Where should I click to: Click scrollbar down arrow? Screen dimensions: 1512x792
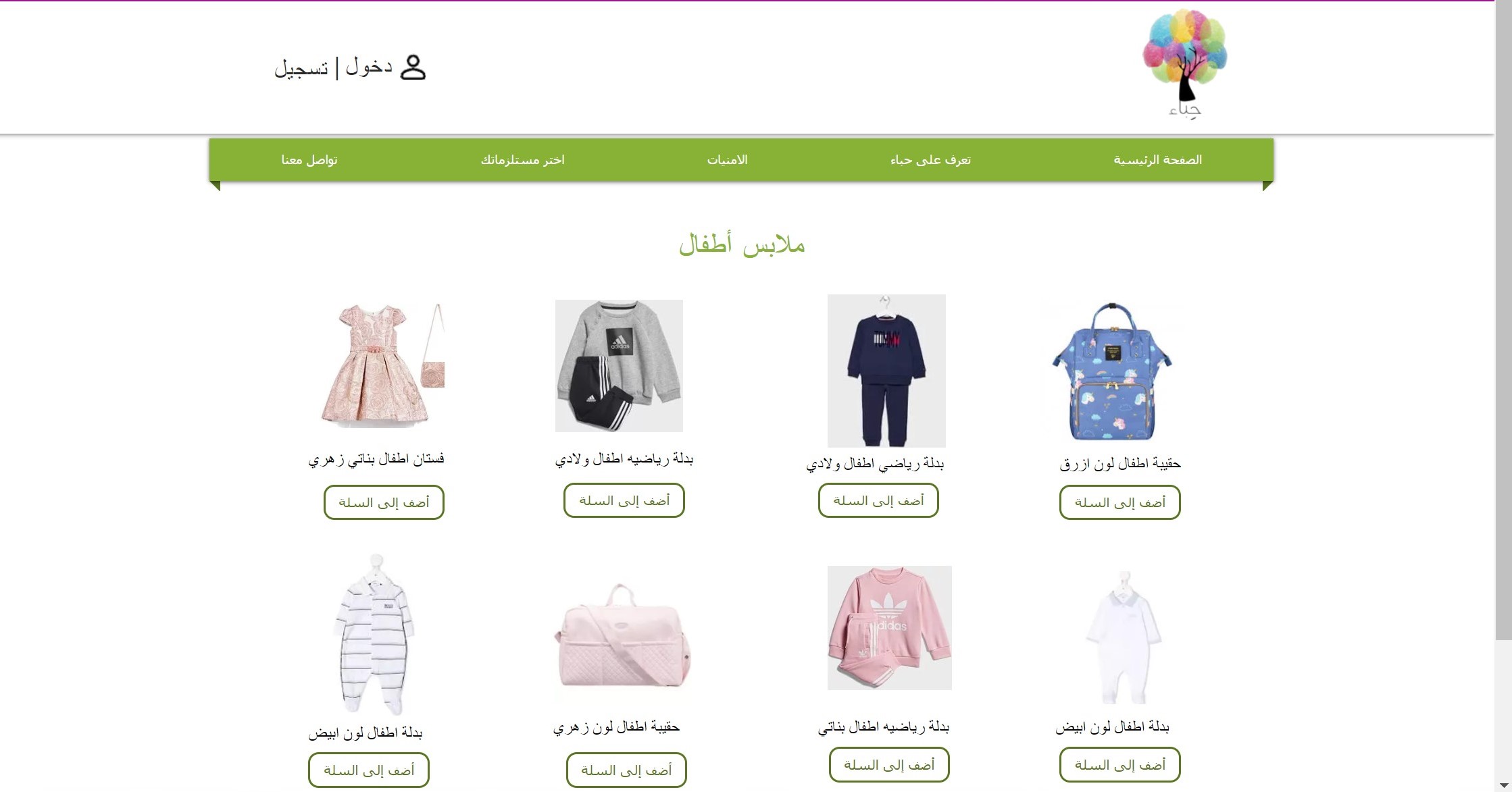[1503, 785]
